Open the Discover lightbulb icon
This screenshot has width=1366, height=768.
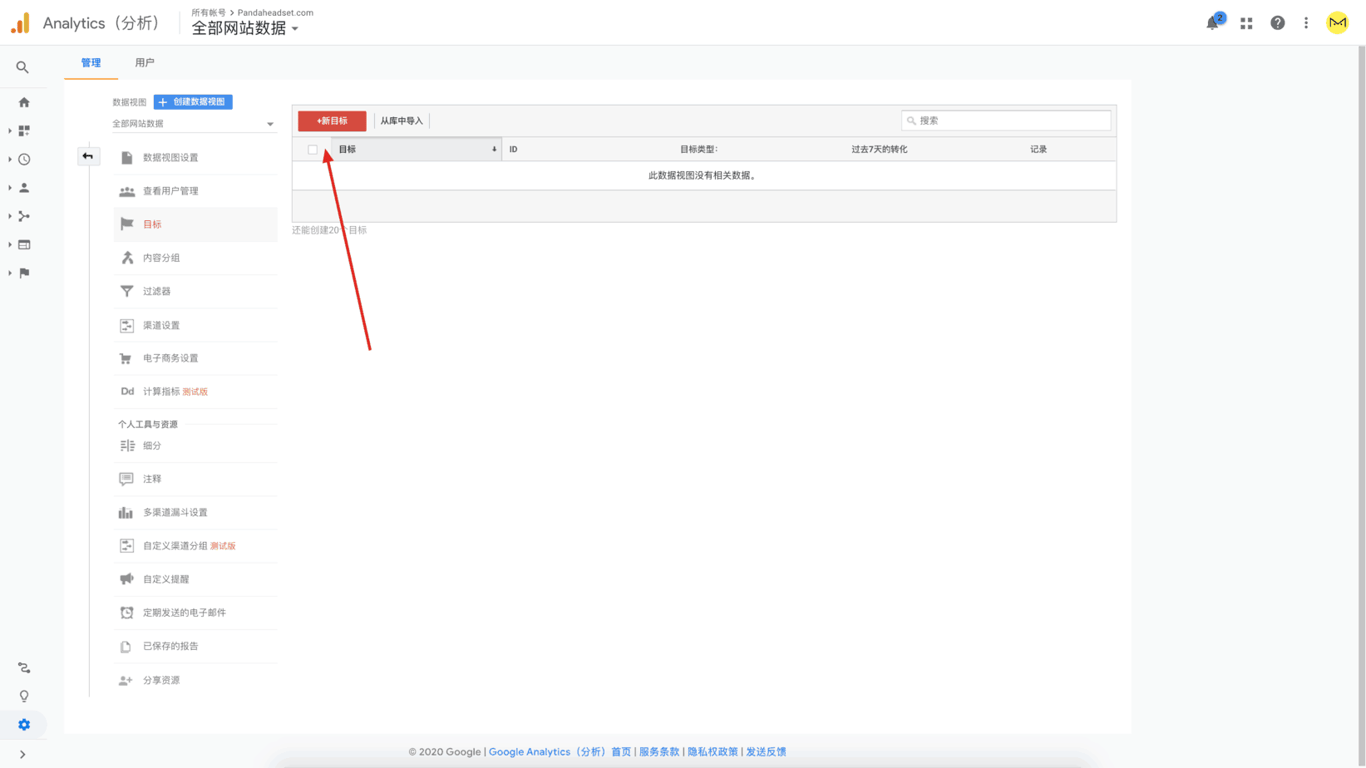coord(24,696)
